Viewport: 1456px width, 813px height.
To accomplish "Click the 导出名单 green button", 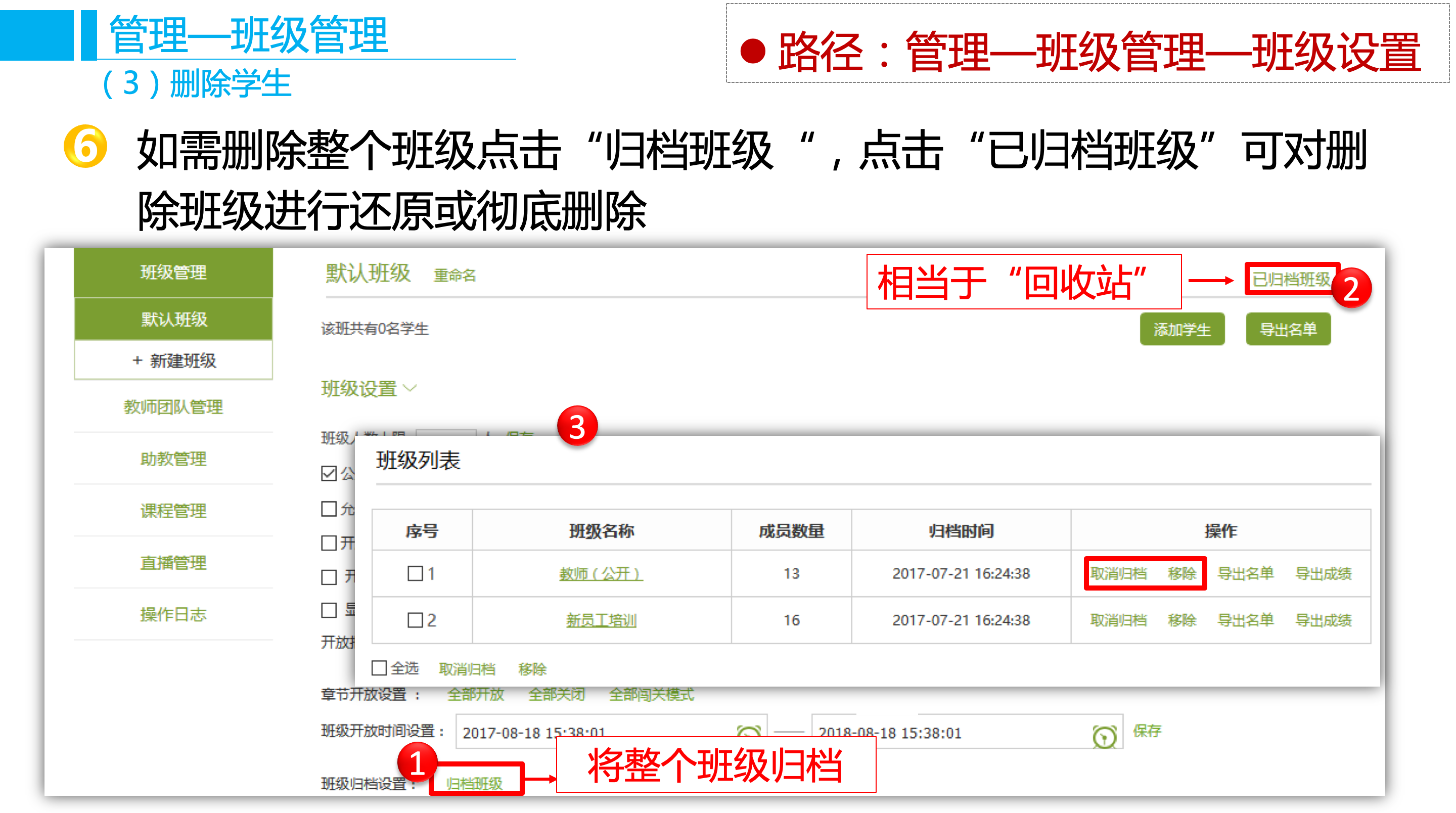I will [1288, 329].
